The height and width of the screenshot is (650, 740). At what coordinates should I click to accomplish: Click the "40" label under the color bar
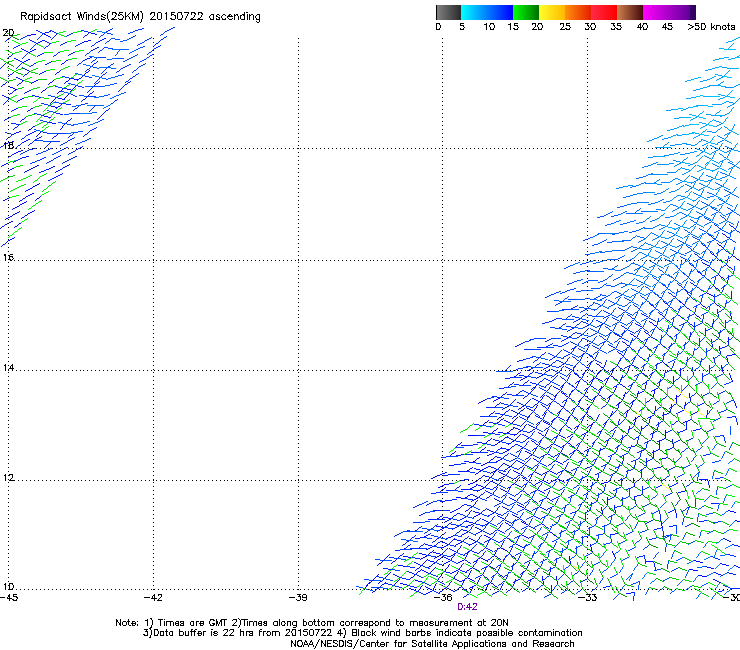(642, 27)
